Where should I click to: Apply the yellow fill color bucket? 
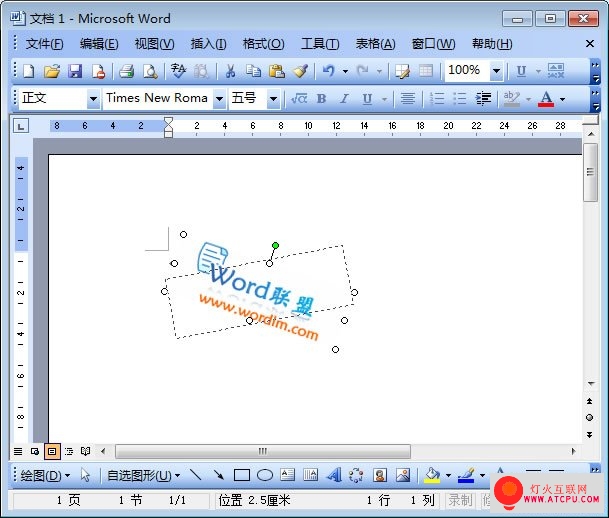[432, 475]
